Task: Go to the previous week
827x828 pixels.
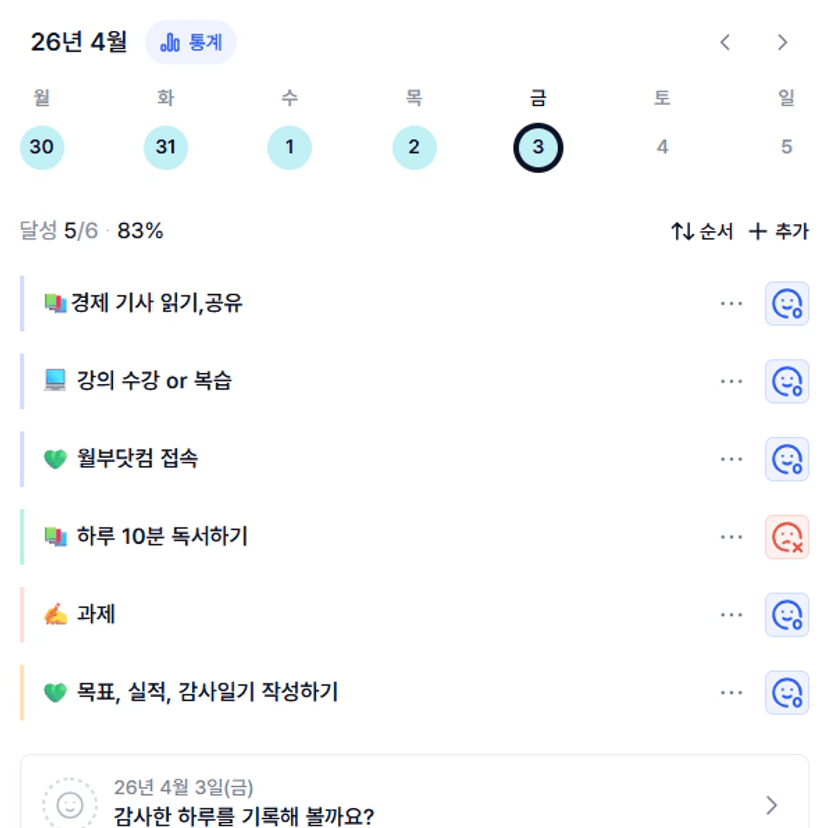Action: pyautogui.click(x=726, y=42)
